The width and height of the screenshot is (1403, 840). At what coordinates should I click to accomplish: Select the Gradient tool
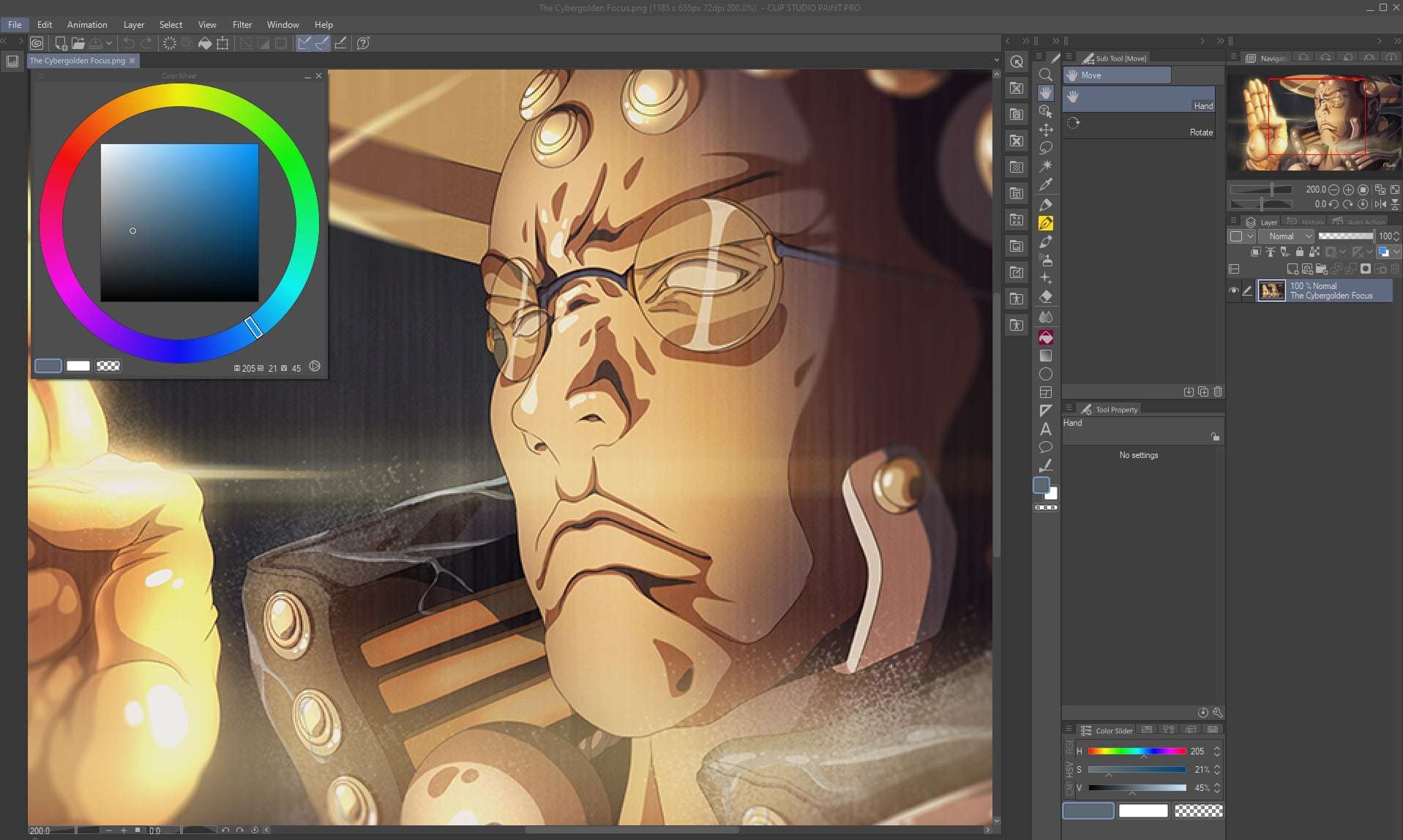[x=1045, y=356]
